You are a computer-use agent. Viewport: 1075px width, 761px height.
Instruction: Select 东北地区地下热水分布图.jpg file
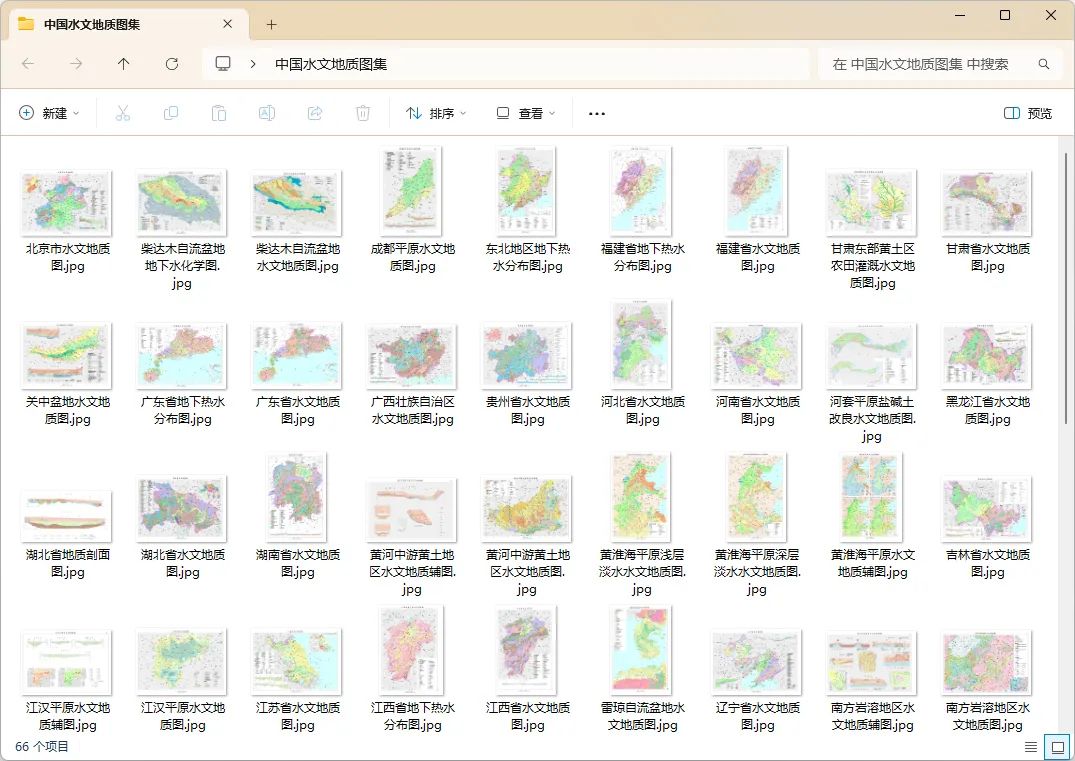click(528, 210)
